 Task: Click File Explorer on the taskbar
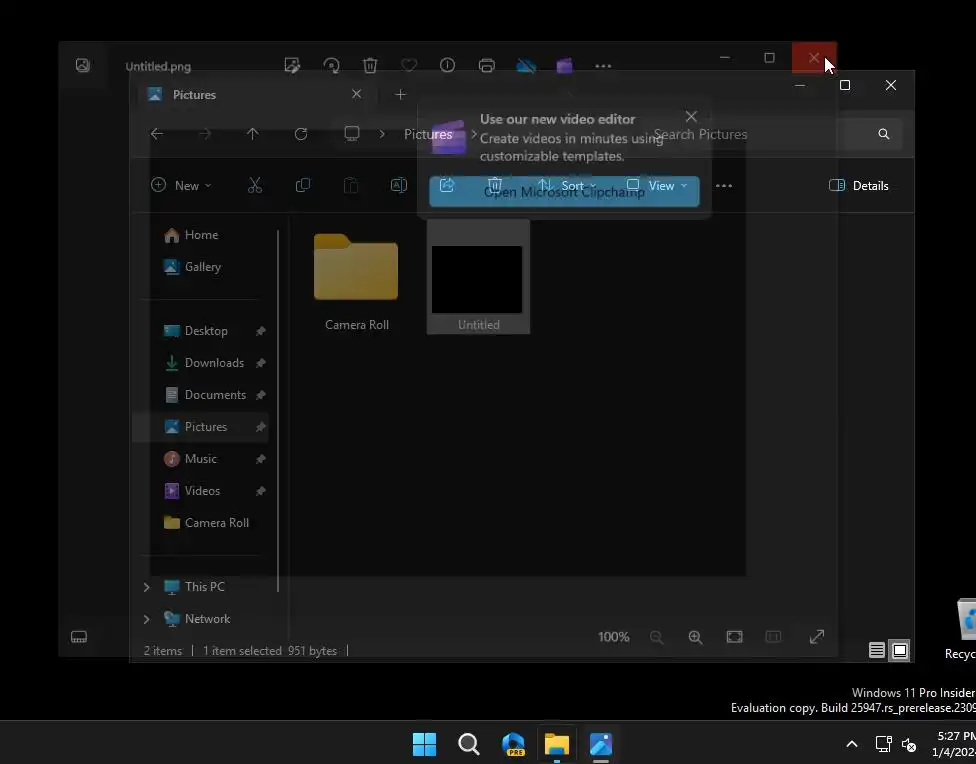click(556, 743)
